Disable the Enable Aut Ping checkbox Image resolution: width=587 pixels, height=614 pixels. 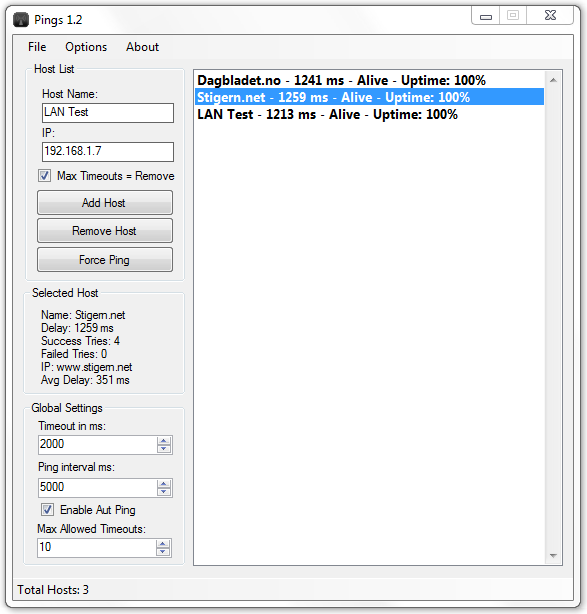(47, 509)
